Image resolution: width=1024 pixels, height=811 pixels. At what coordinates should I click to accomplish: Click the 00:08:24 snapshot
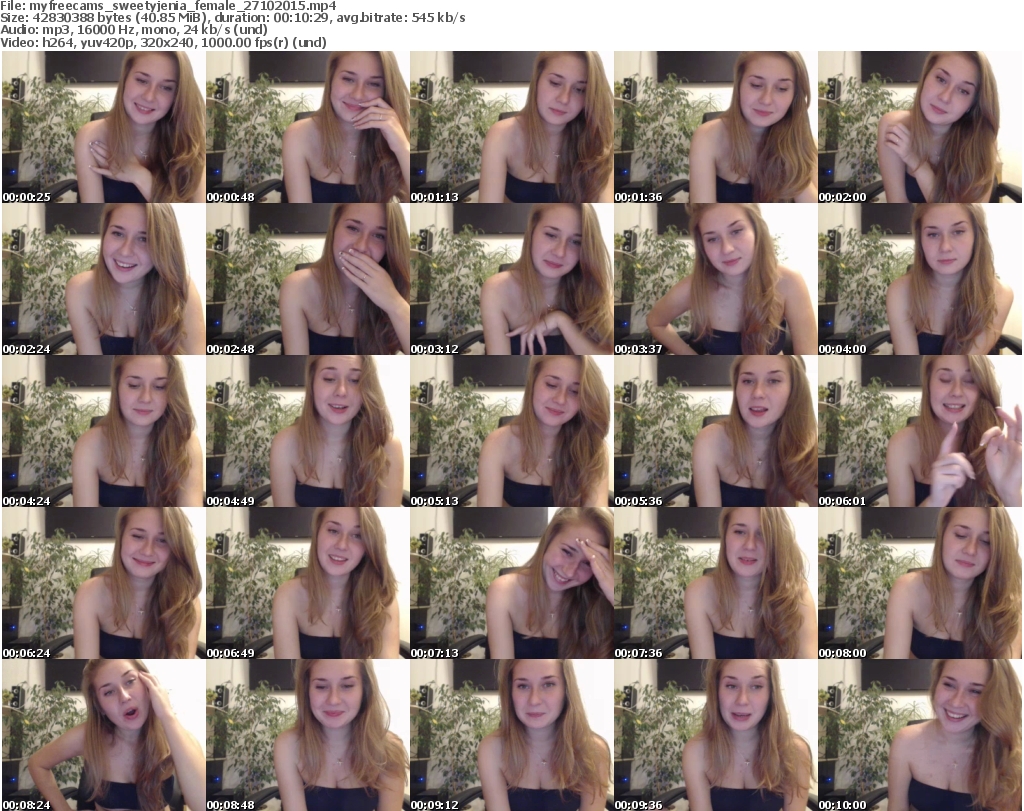pyautogui.click(x=103, y=735)
